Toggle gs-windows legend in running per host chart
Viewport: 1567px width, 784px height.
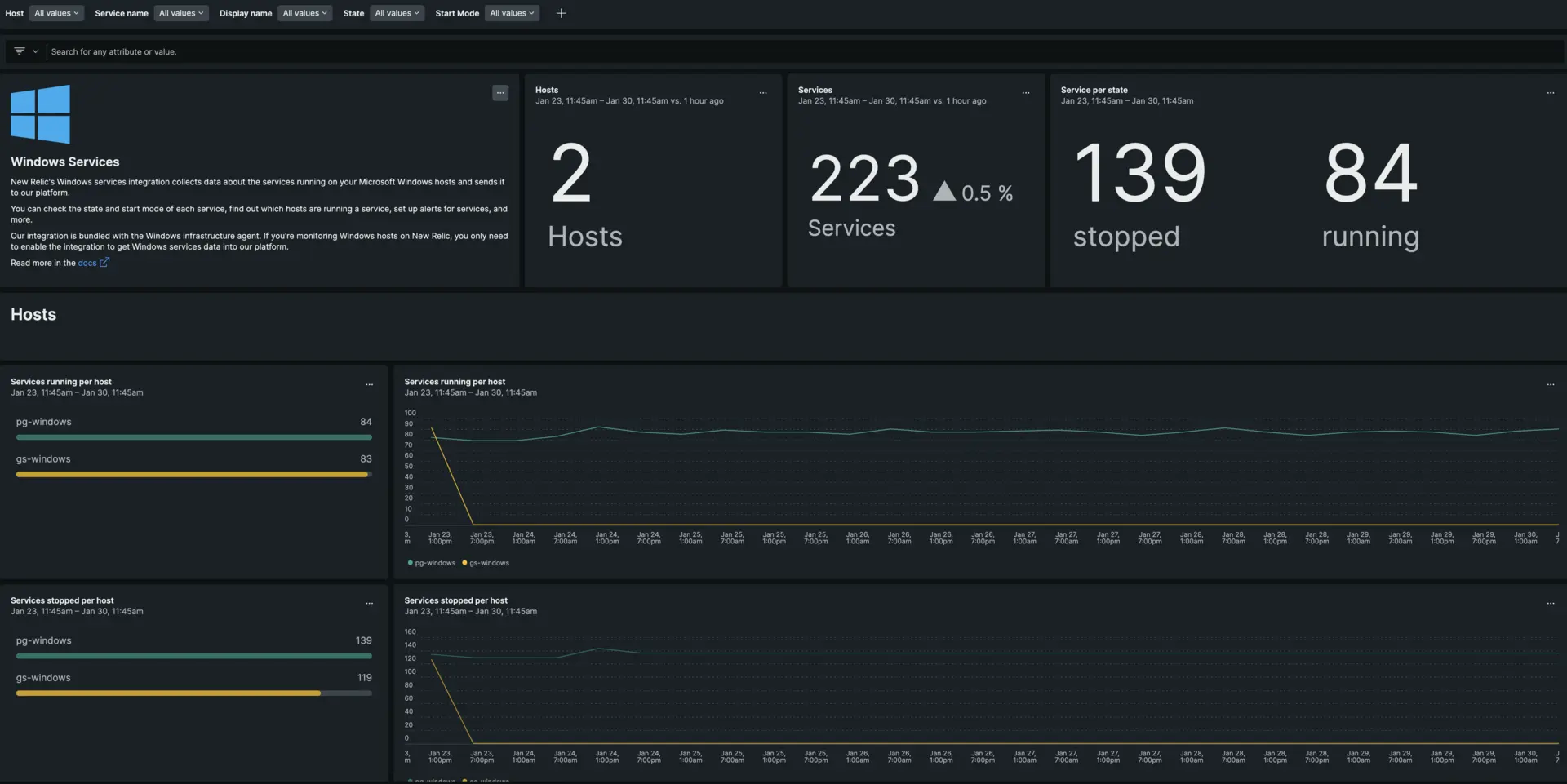pyautogui.click(x=488, y=563)
